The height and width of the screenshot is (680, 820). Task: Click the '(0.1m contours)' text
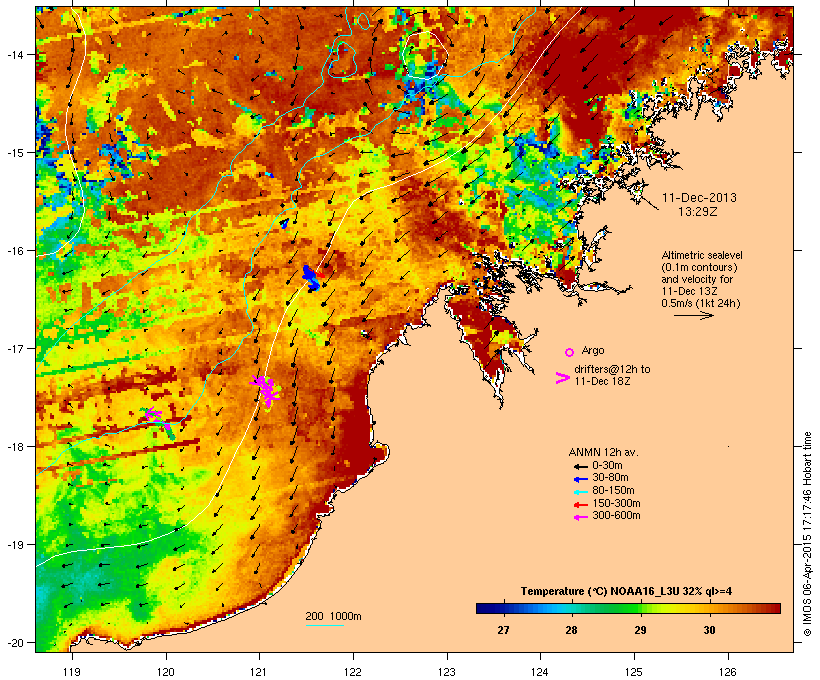click(x=700, y=267)
